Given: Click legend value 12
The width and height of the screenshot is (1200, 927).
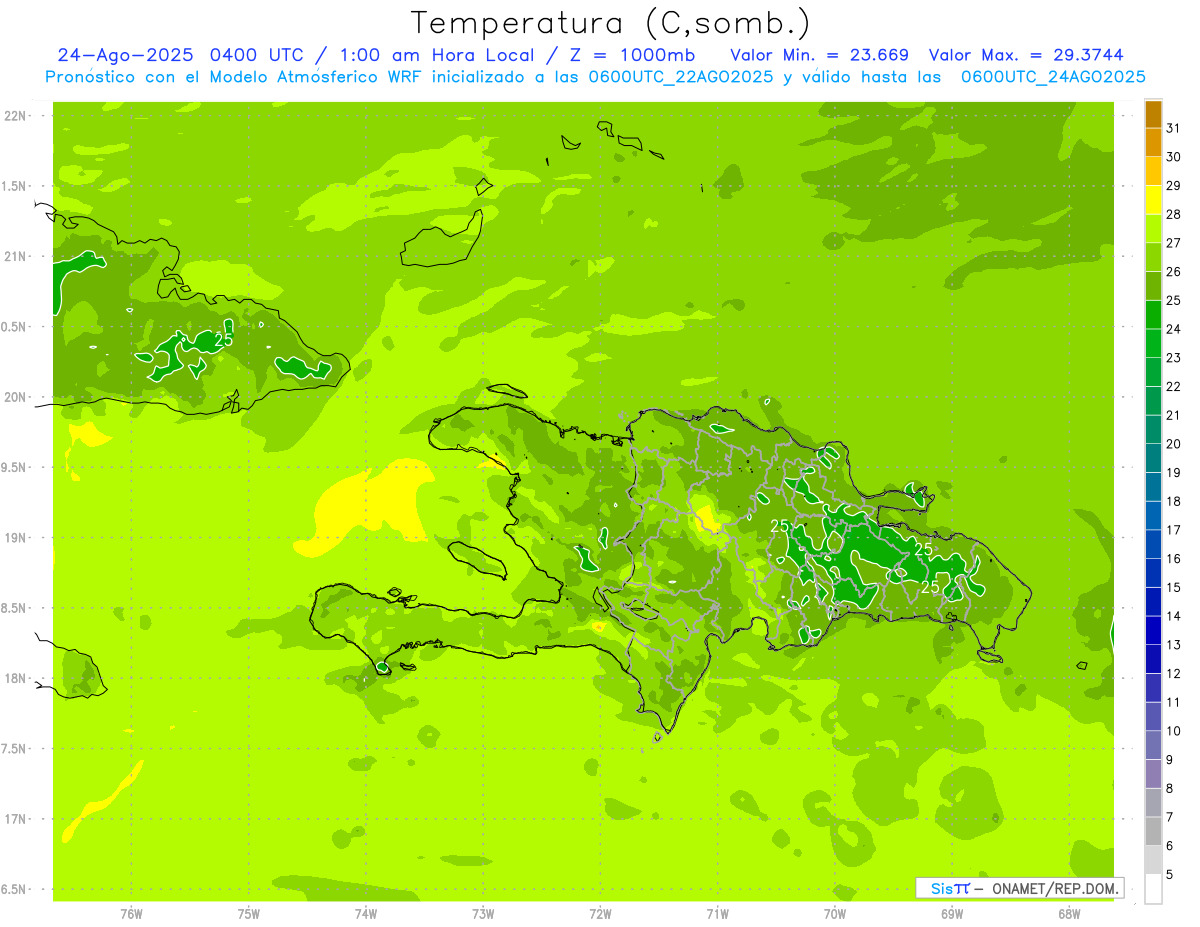Looking at the screenshot, I should (1173, 674).
